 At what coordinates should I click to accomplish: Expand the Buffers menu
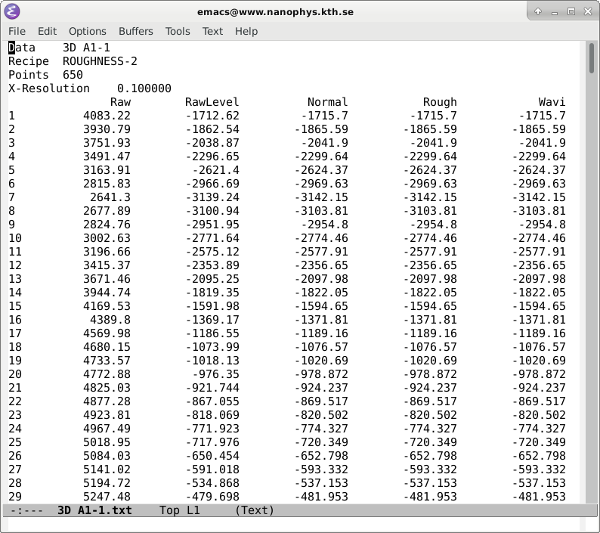click(136, 31)
